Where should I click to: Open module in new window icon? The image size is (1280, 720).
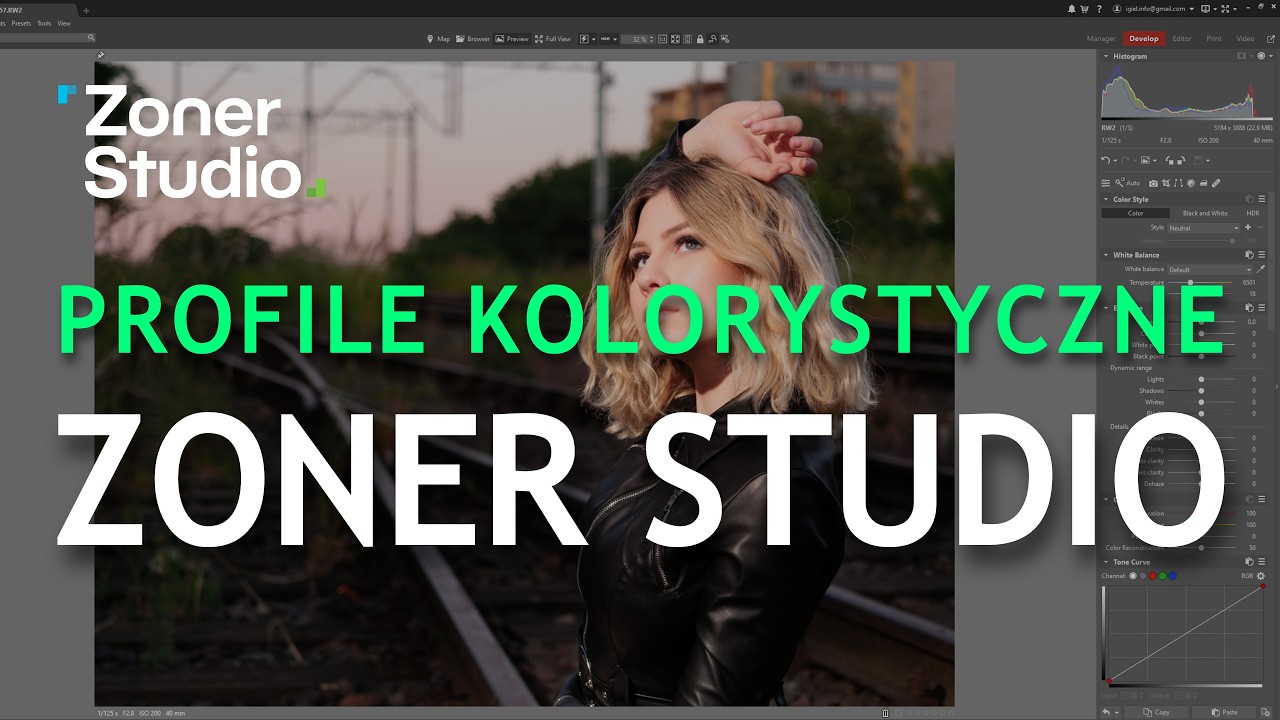point(1270,39)
